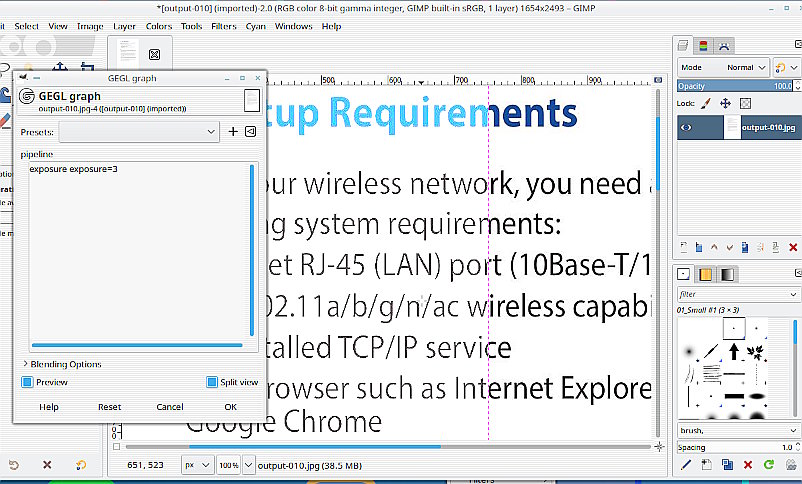This screenshot has width=802, height=484.
Task: Click the Reset button in GEGL graph
Action: [109, 407]
